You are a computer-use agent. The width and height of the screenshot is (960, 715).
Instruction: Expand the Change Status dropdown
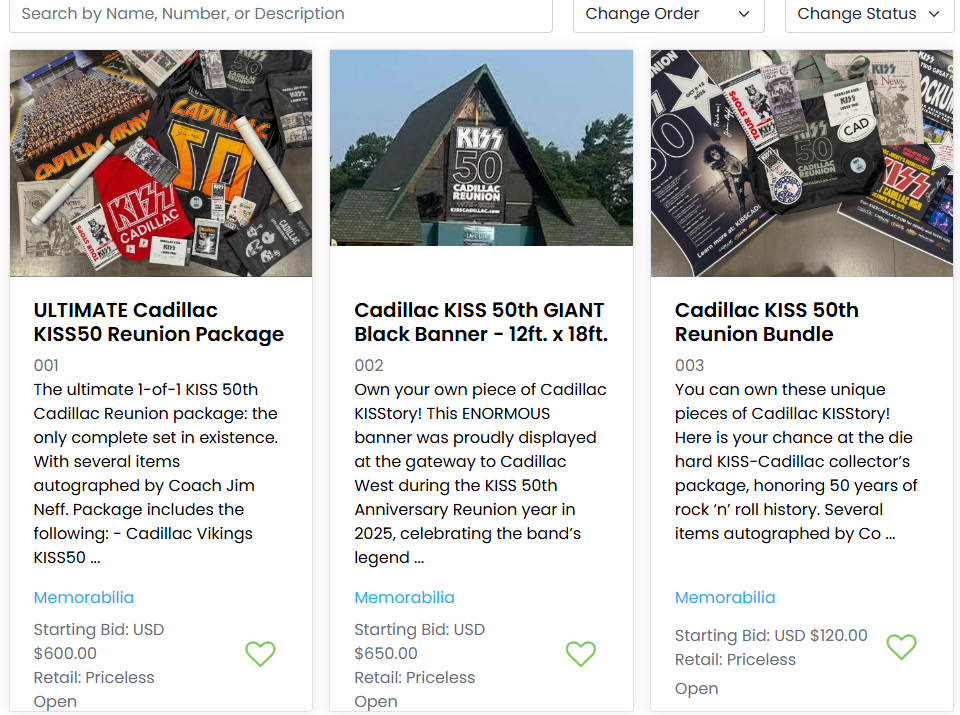(x=869, y=14)
